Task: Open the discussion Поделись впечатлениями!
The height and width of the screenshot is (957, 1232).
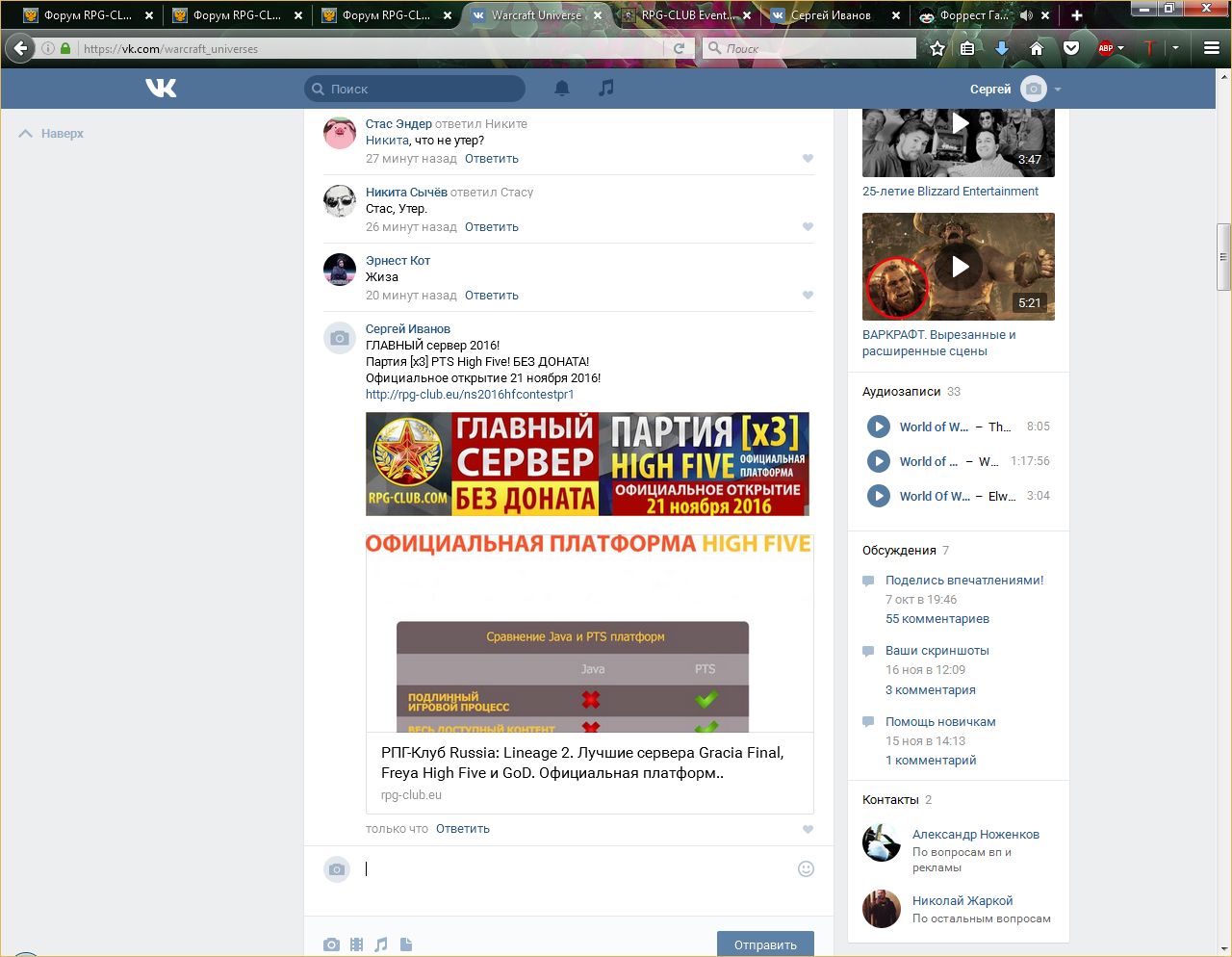Action: click(x=964, y=581)
